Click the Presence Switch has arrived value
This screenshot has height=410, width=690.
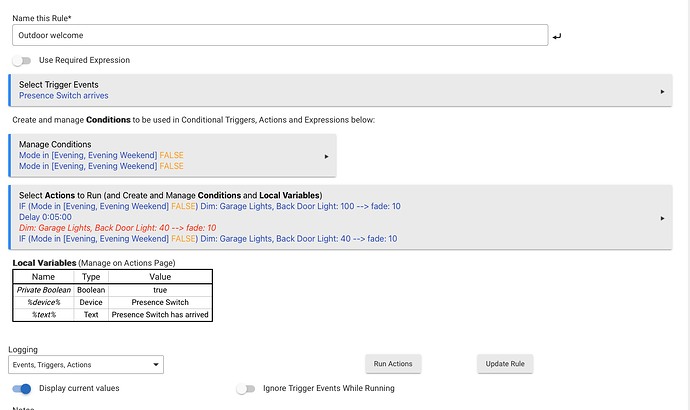coord(160,315)
